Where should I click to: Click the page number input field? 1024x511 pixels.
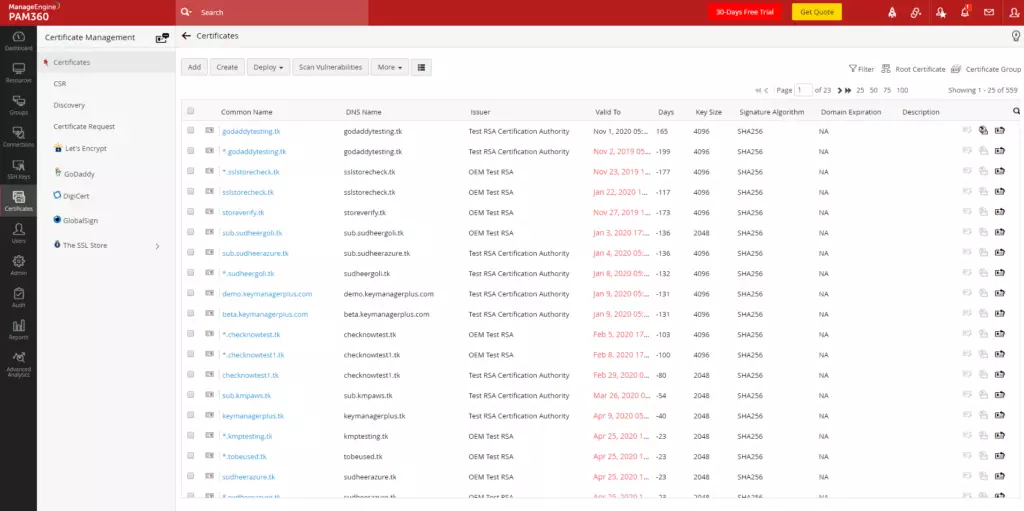[804, 90]
